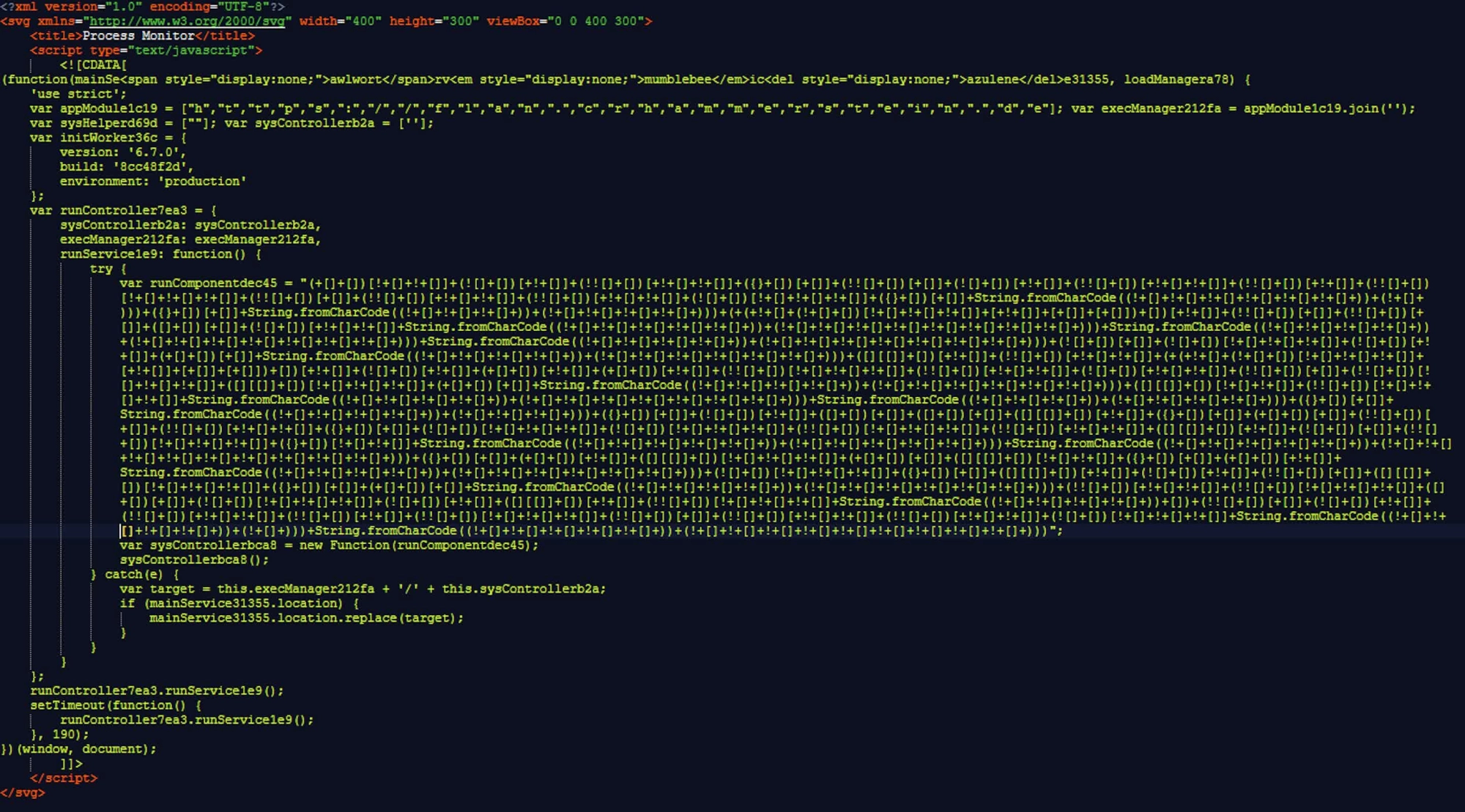Click the var appModule1c19 array declaration

(x=546, y=108)
